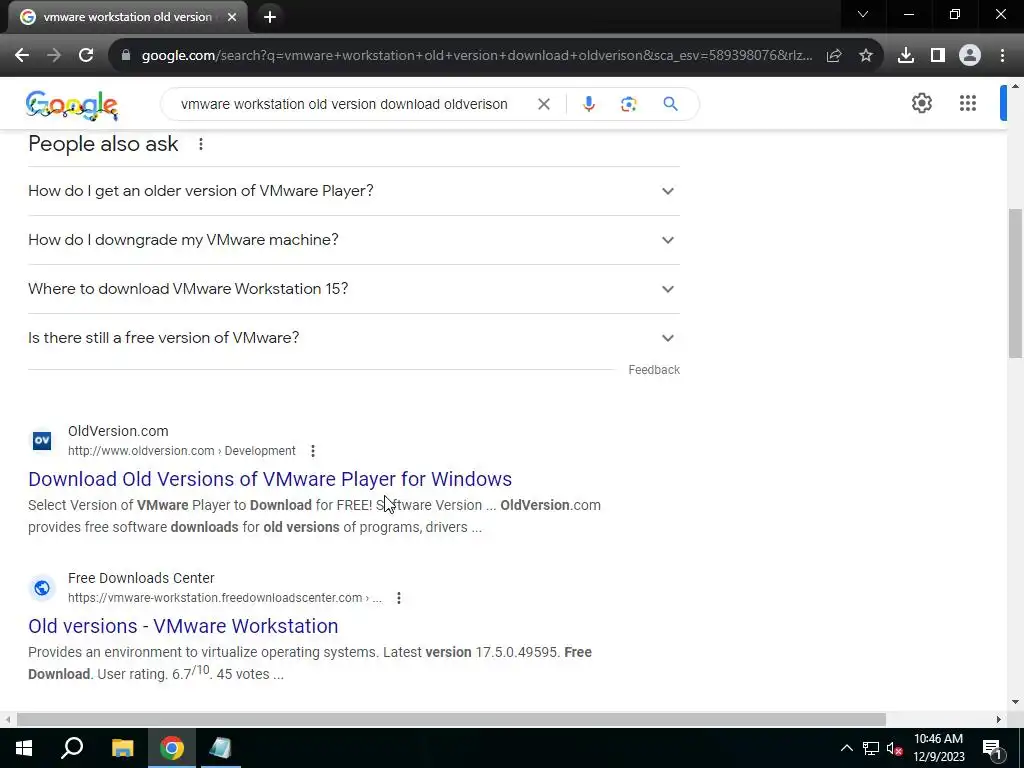Clear the search query text

[543, 104]
